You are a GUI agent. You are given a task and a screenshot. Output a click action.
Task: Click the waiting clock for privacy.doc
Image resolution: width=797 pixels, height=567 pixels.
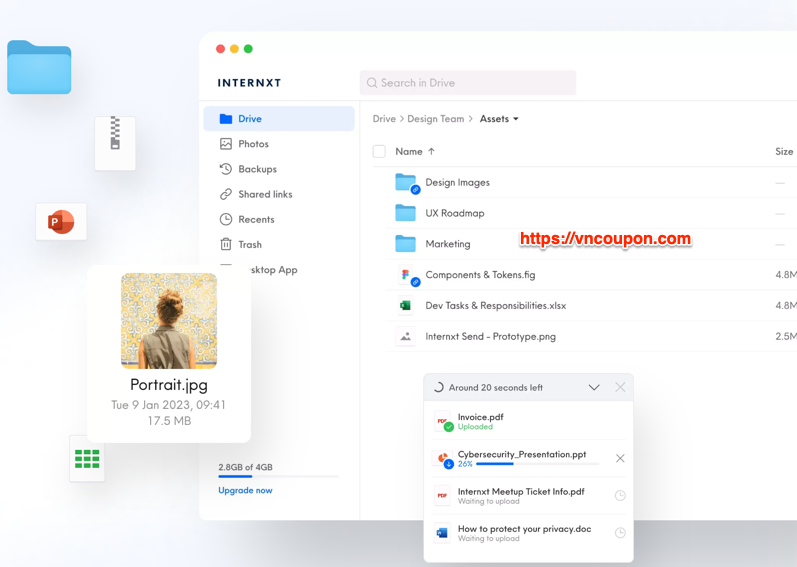620,533
